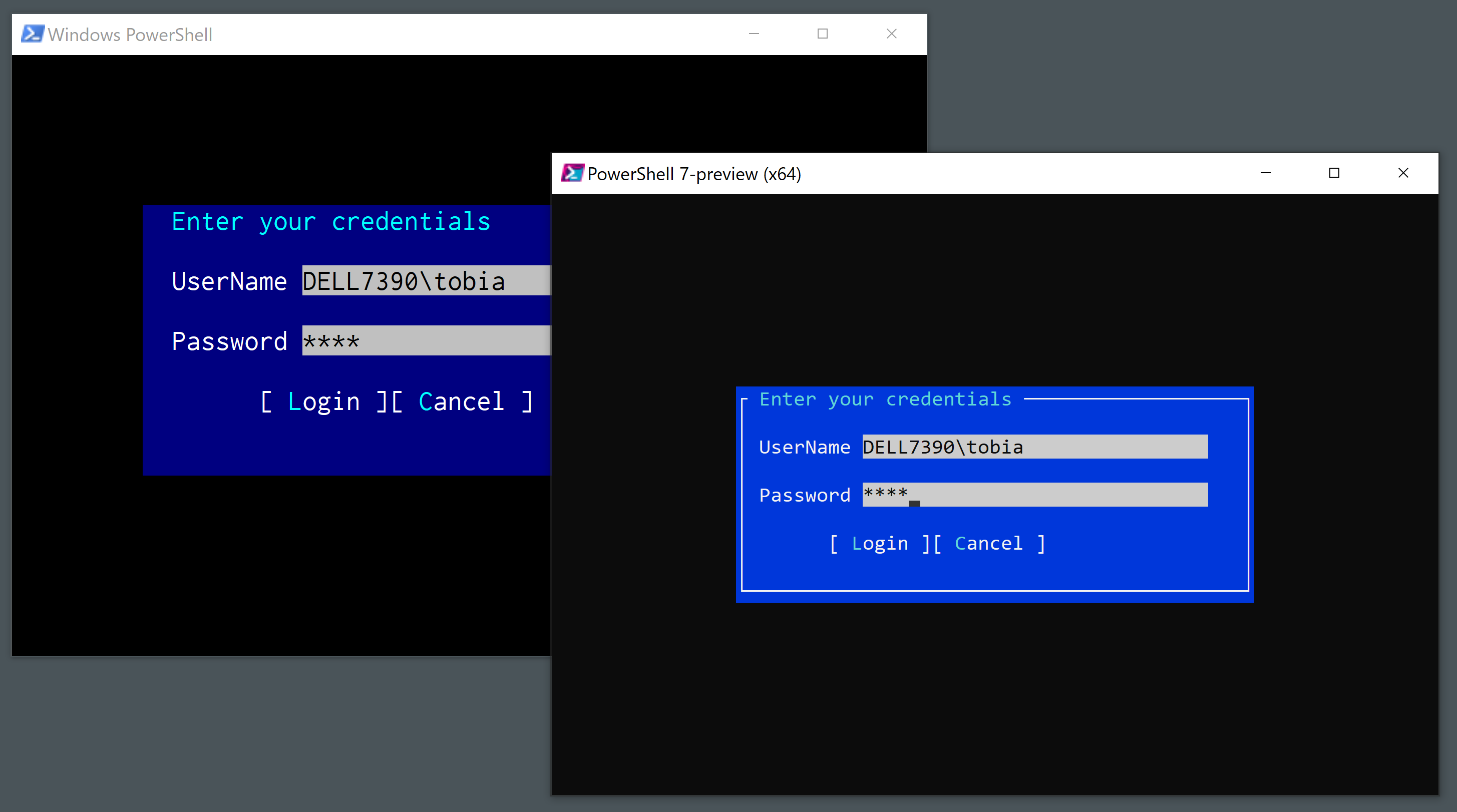Click Cancel in the Windows PowerShell dialog

[x=462, y=401]
